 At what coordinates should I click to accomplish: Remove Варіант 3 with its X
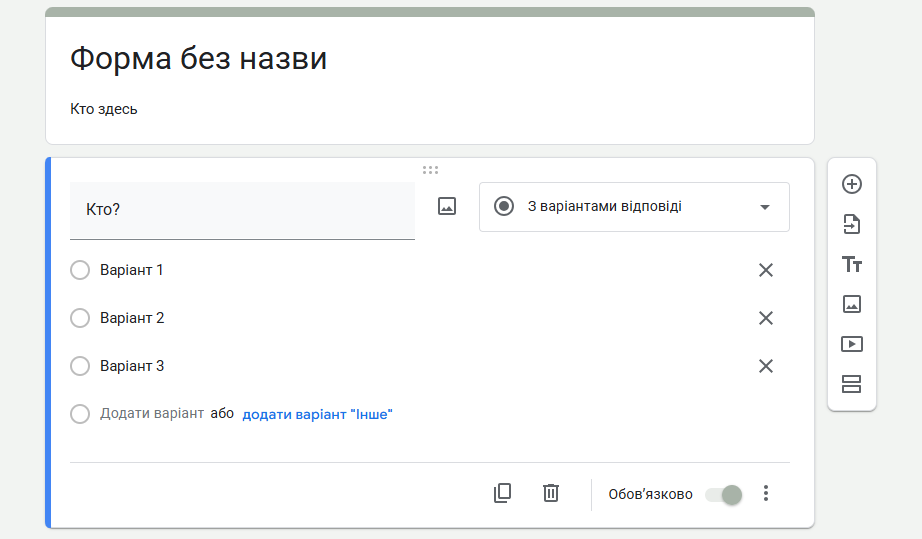pyautogui.click(x=766, y=366)
